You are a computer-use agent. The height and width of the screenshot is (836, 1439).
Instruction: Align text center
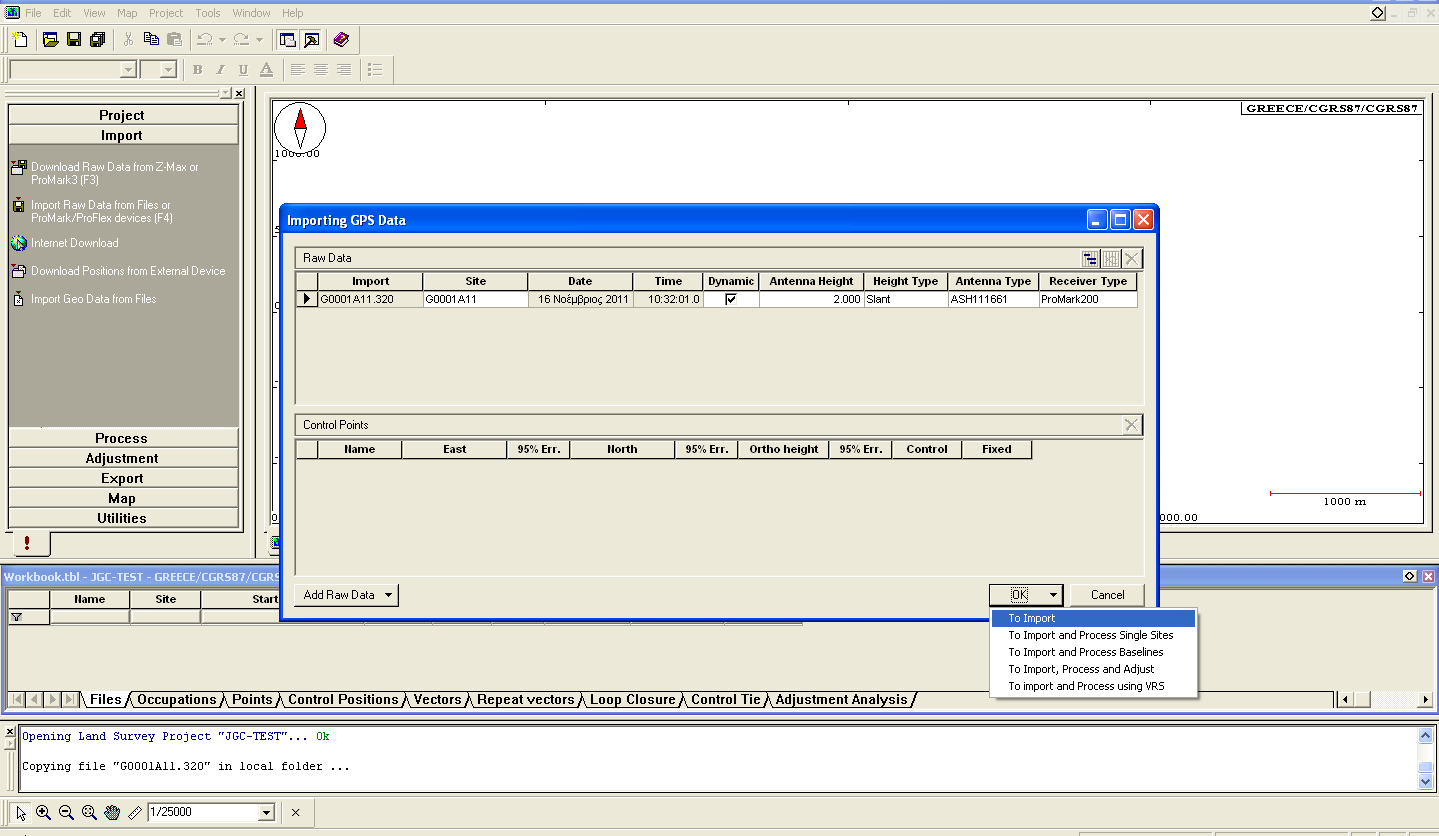320,70
